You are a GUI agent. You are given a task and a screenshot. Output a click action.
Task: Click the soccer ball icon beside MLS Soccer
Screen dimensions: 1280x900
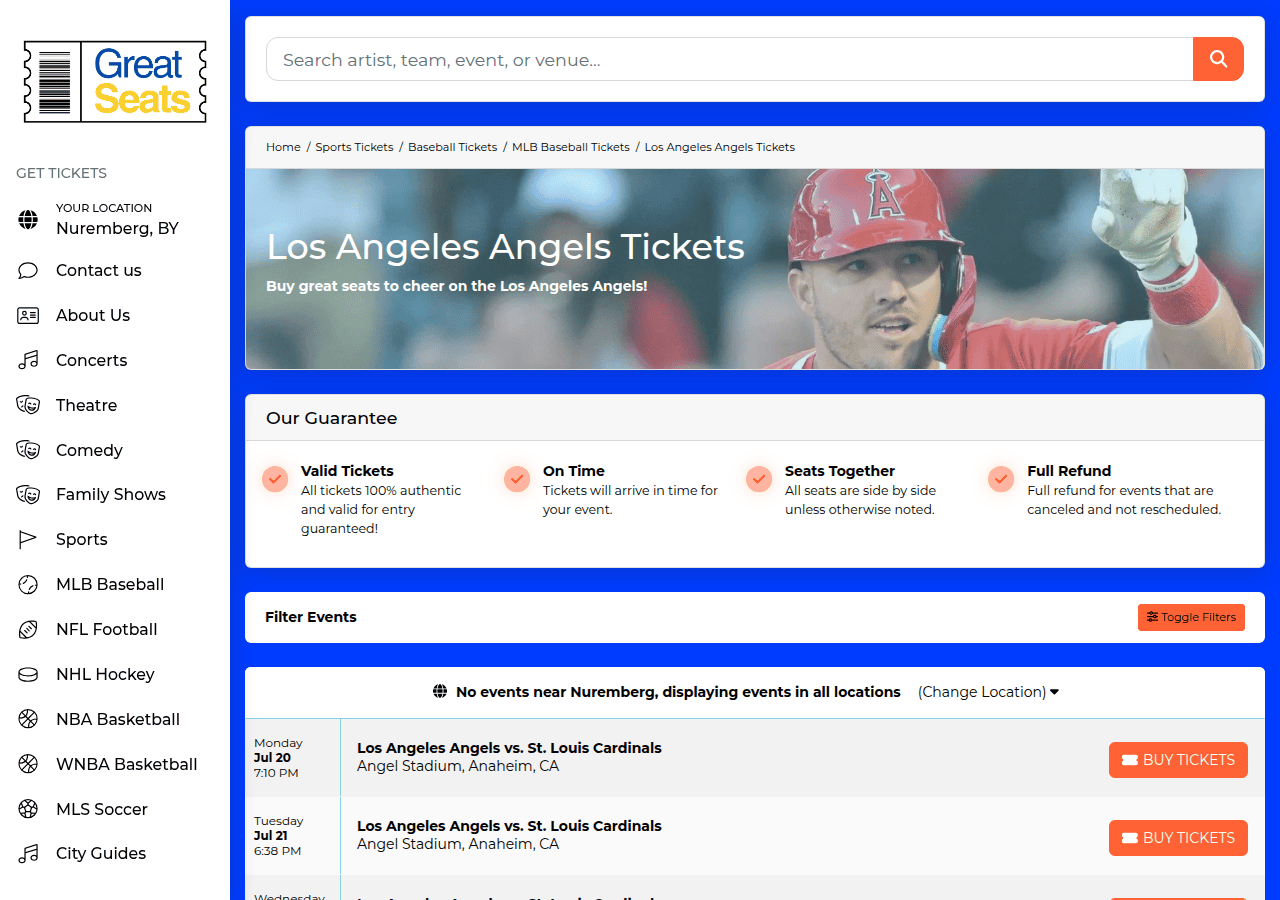28,809
